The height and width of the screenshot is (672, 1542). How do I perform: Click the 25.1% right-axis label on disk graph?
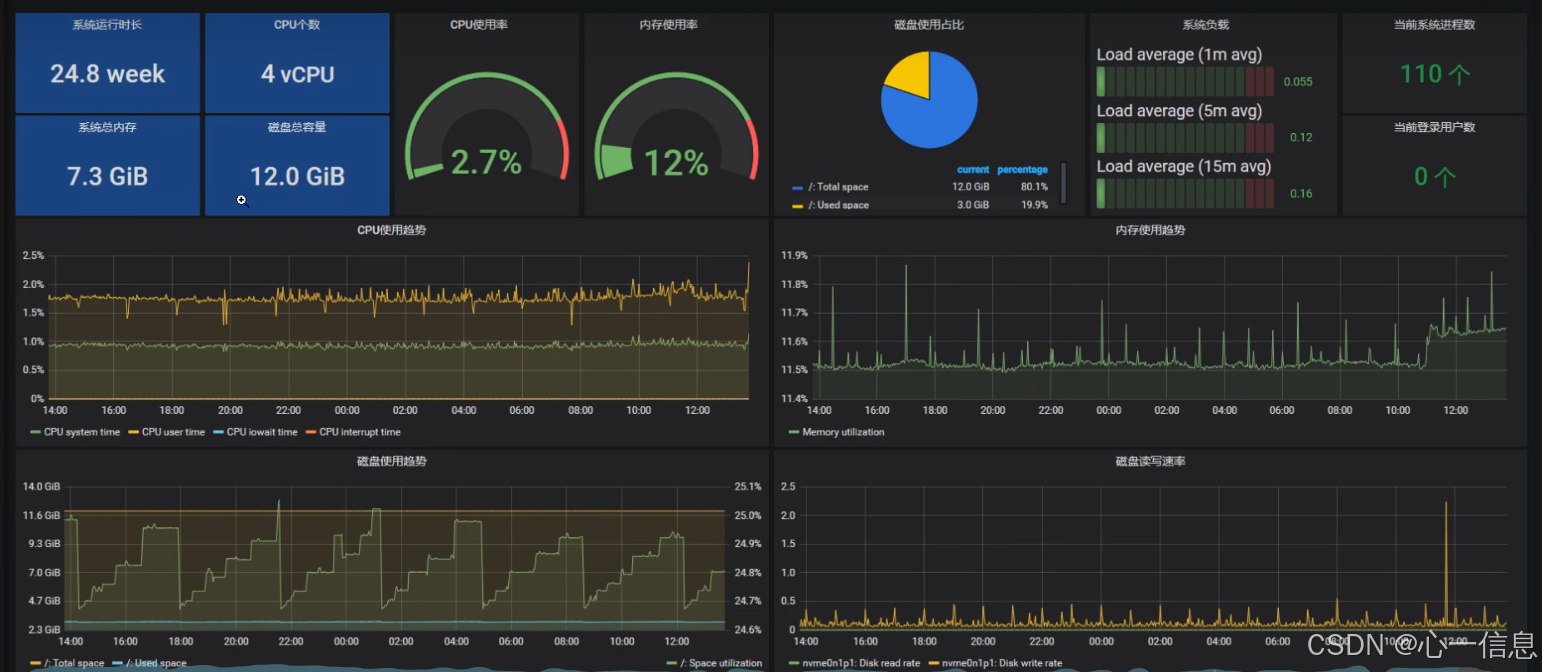tap(748, 486)
